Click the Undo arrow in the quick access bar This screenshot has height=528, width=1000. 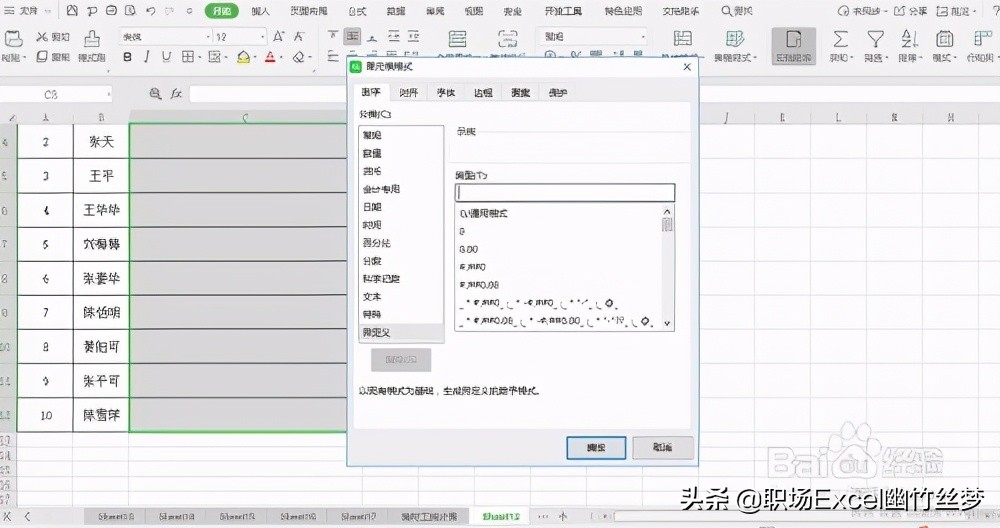(x=150, y=11)
